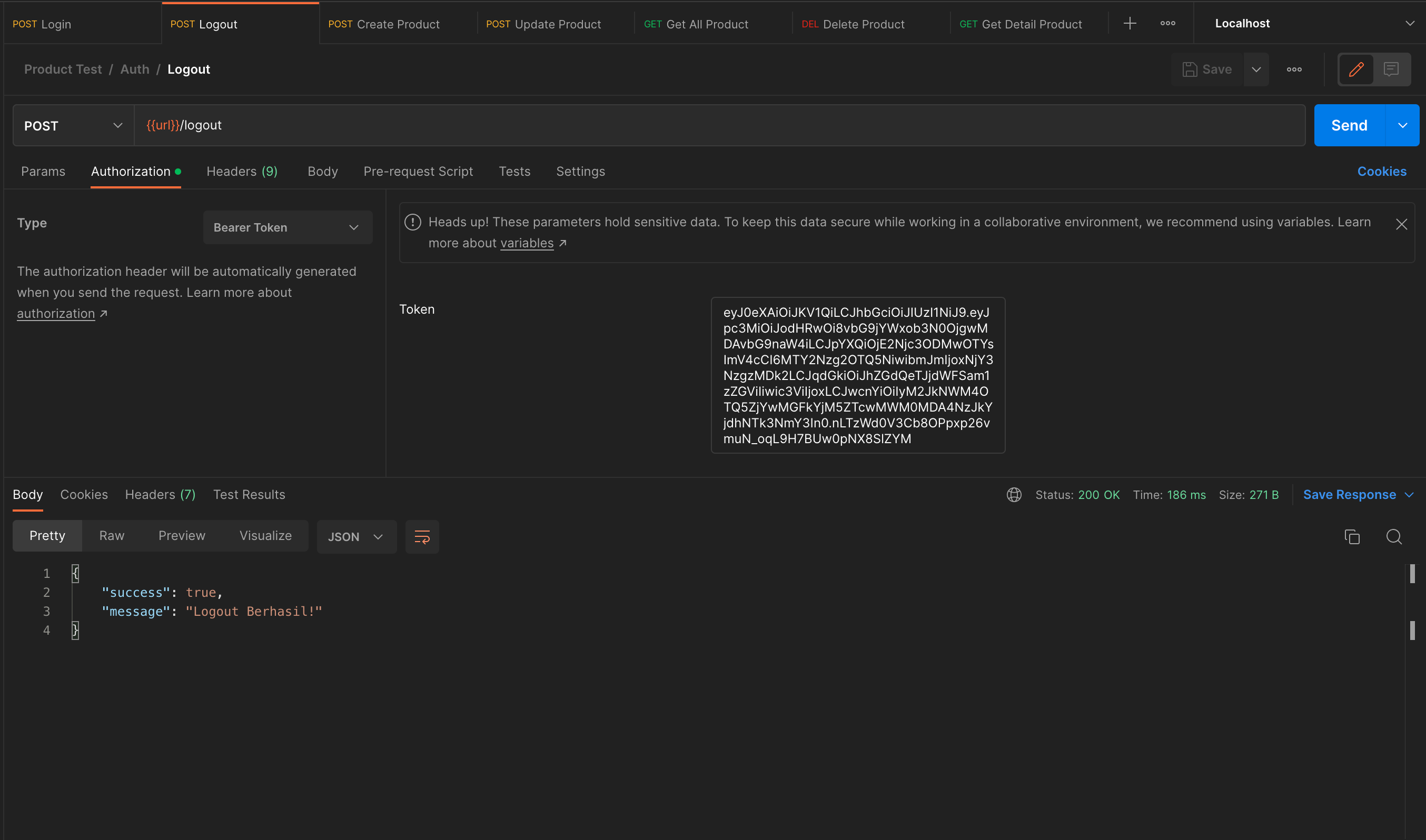Dismiss the Heads up sensitive data banner

pos(1401,225)
